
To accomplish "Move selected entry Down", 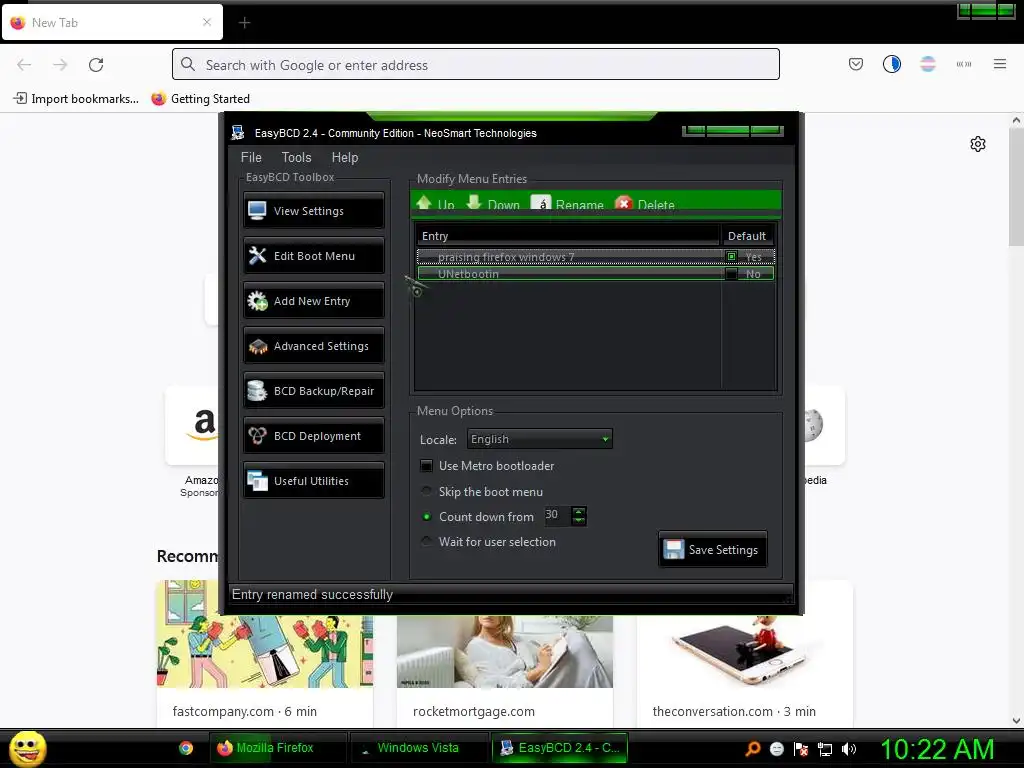I will pos(493,204).
